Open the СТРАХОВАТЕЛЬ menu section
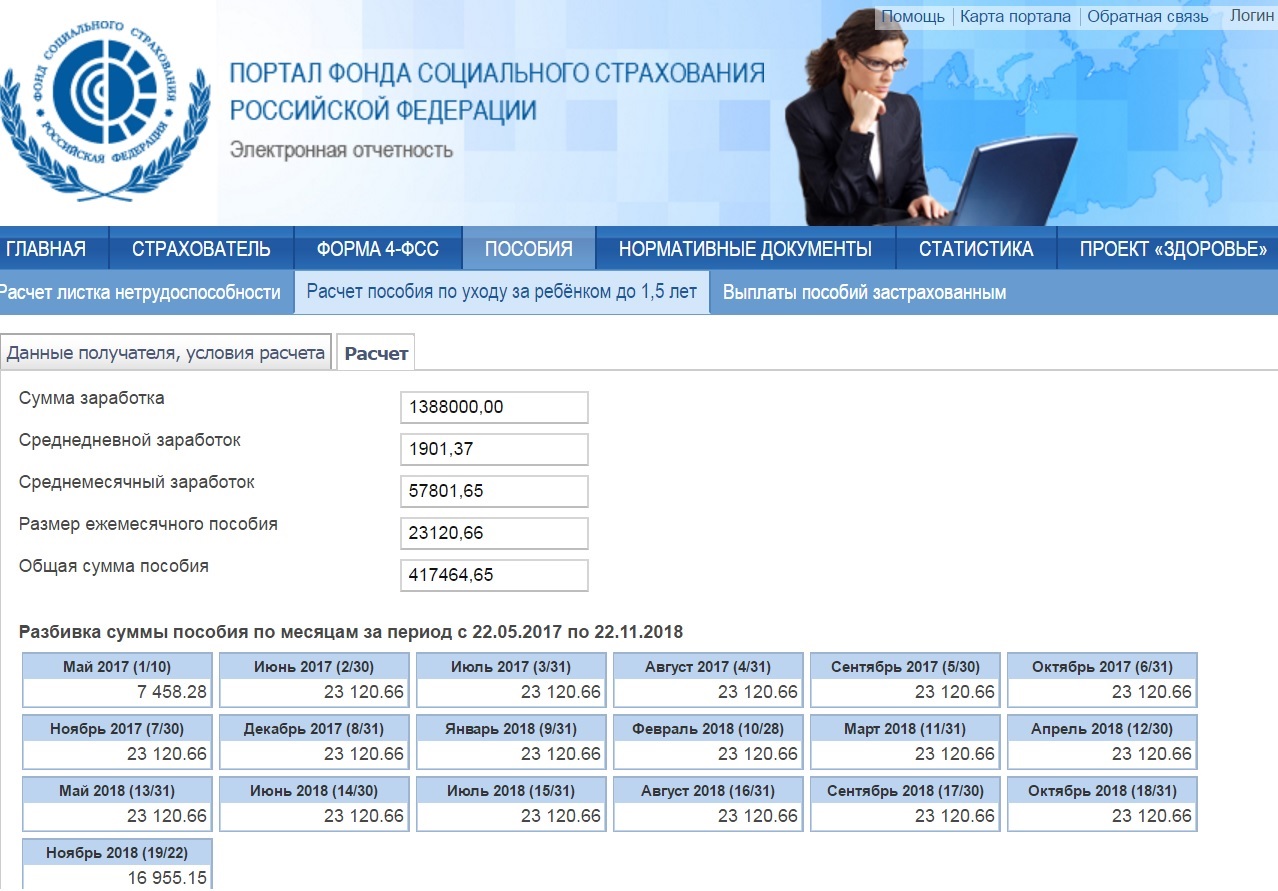Screen dimensions: 1278x891 pos(201,249)
